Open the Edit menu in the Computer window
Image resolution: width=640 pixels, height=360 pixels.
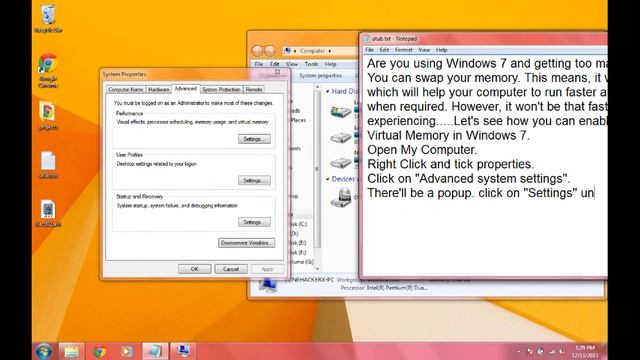coord(274,64)
